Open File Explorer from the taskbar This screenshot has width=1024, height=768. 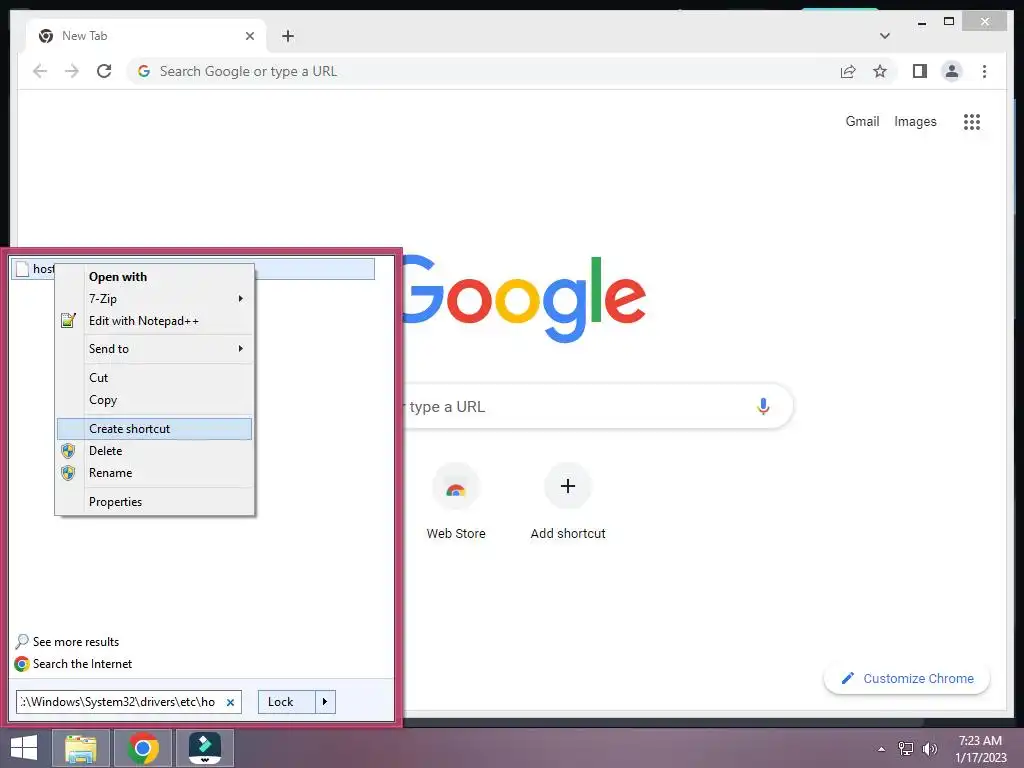tap(81, 748)
